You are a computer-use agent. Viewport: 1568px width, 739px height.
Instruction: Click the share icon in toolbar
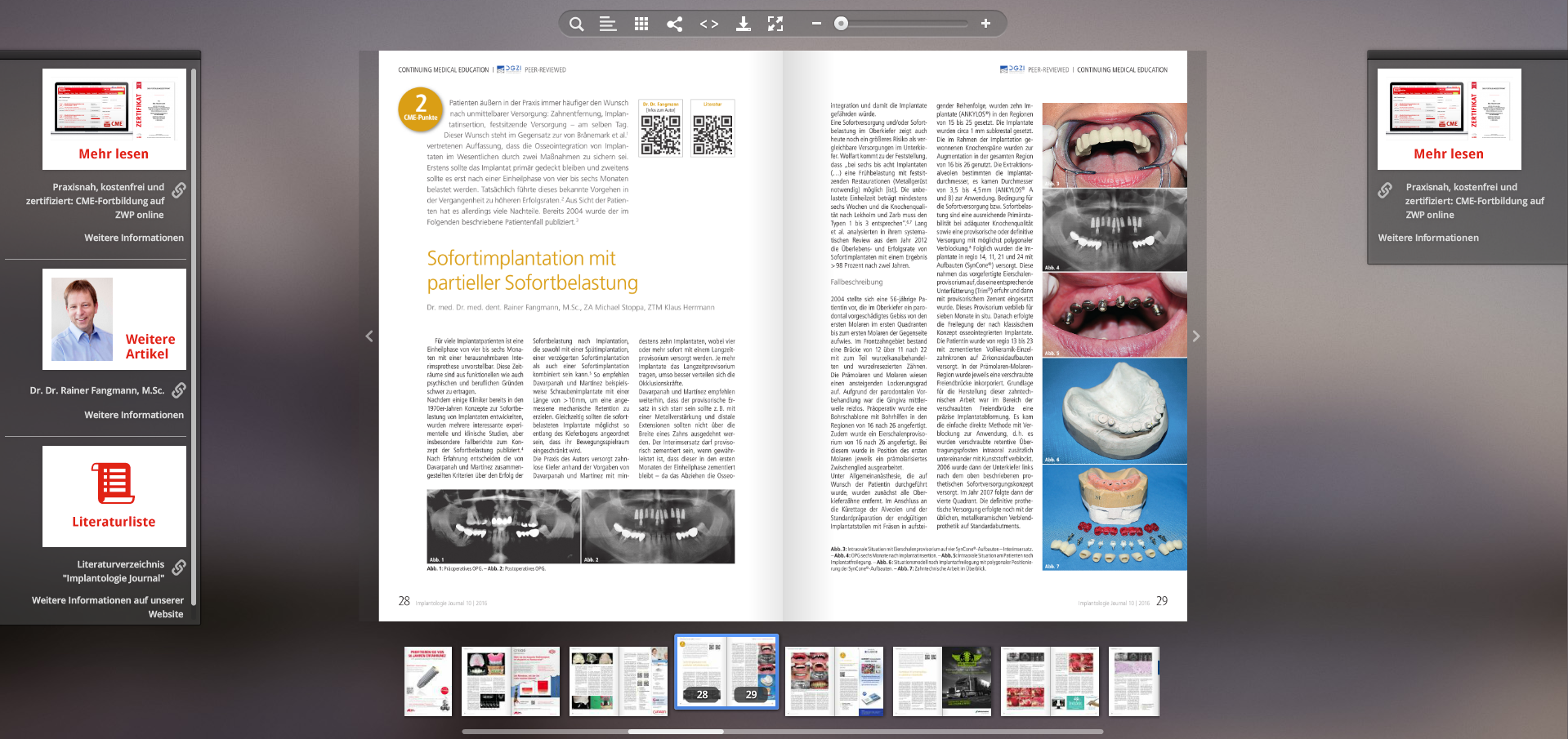(674, 24)
